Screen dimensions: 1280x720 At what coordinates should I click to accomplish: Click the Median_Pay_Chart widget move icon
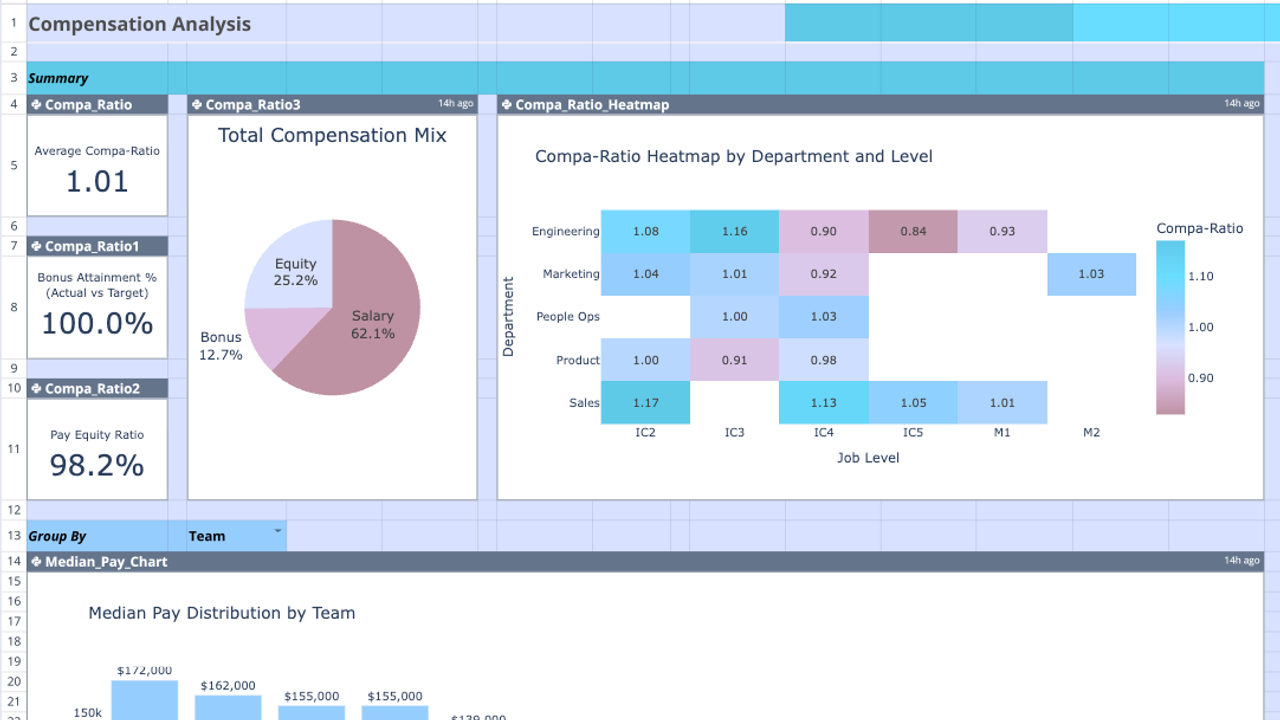(36, 562)
